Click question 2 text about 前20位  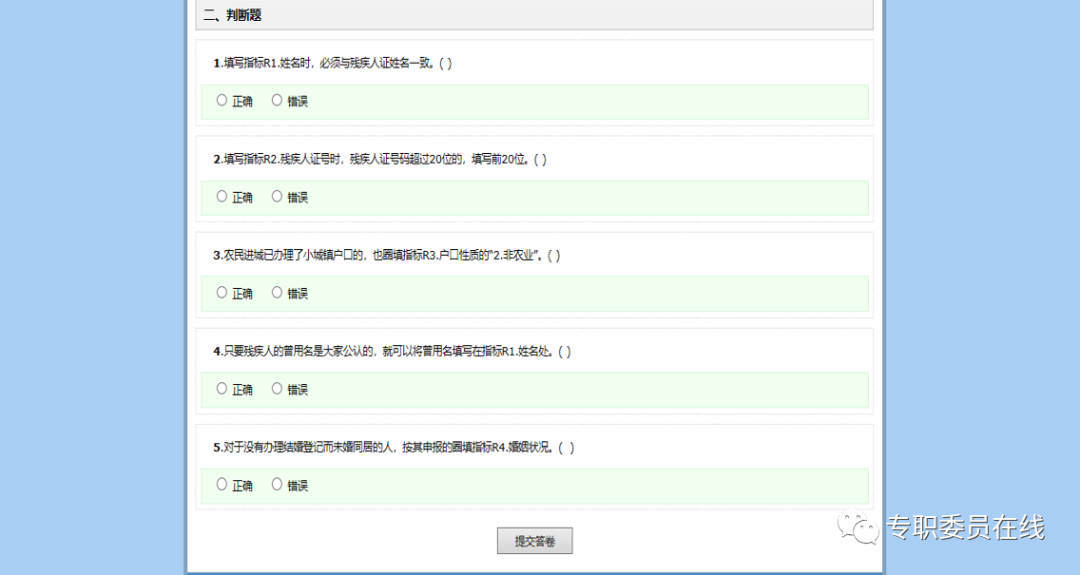380,159
